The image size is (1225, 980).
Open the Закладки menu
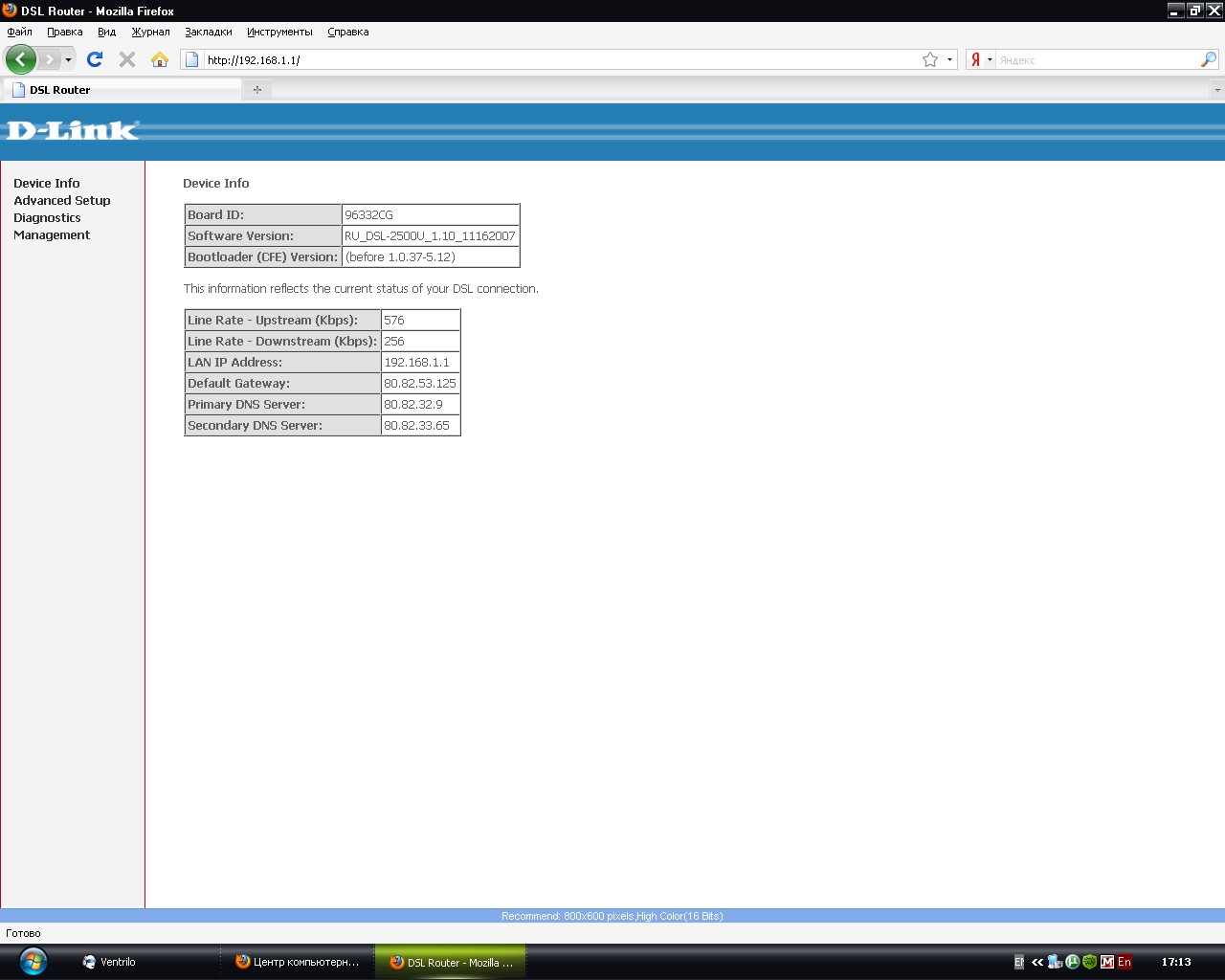pyautogui.click(x=208, y=32)
